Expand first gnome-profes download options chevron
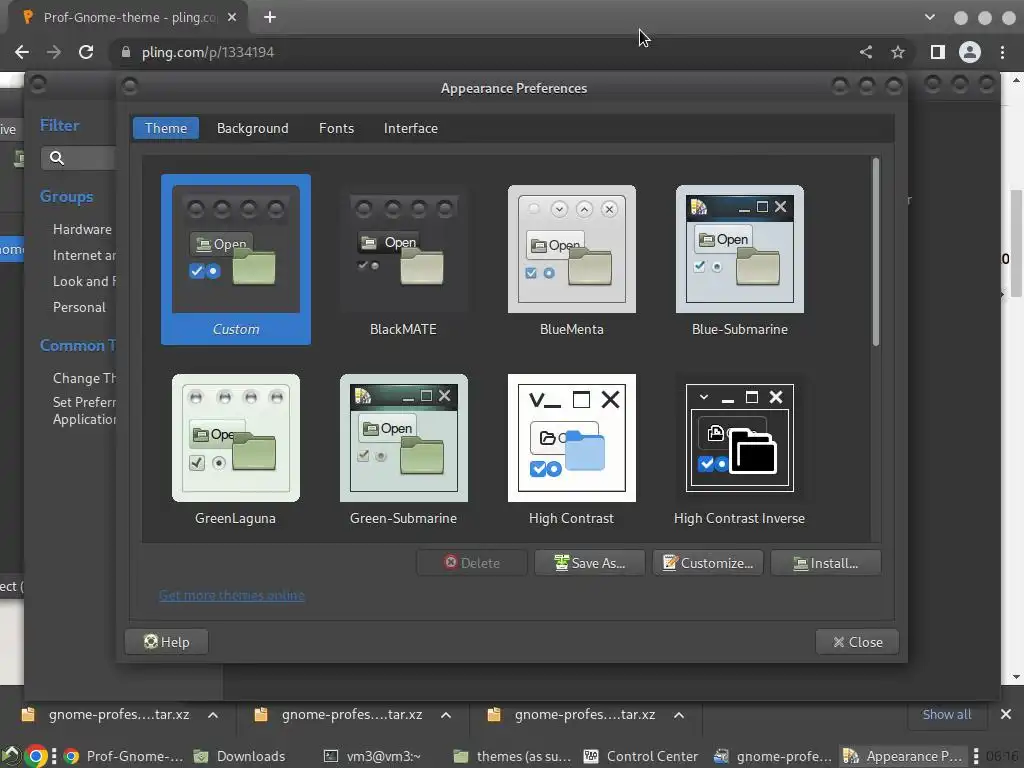1024x768 pixels. click(x=213, y=715)
